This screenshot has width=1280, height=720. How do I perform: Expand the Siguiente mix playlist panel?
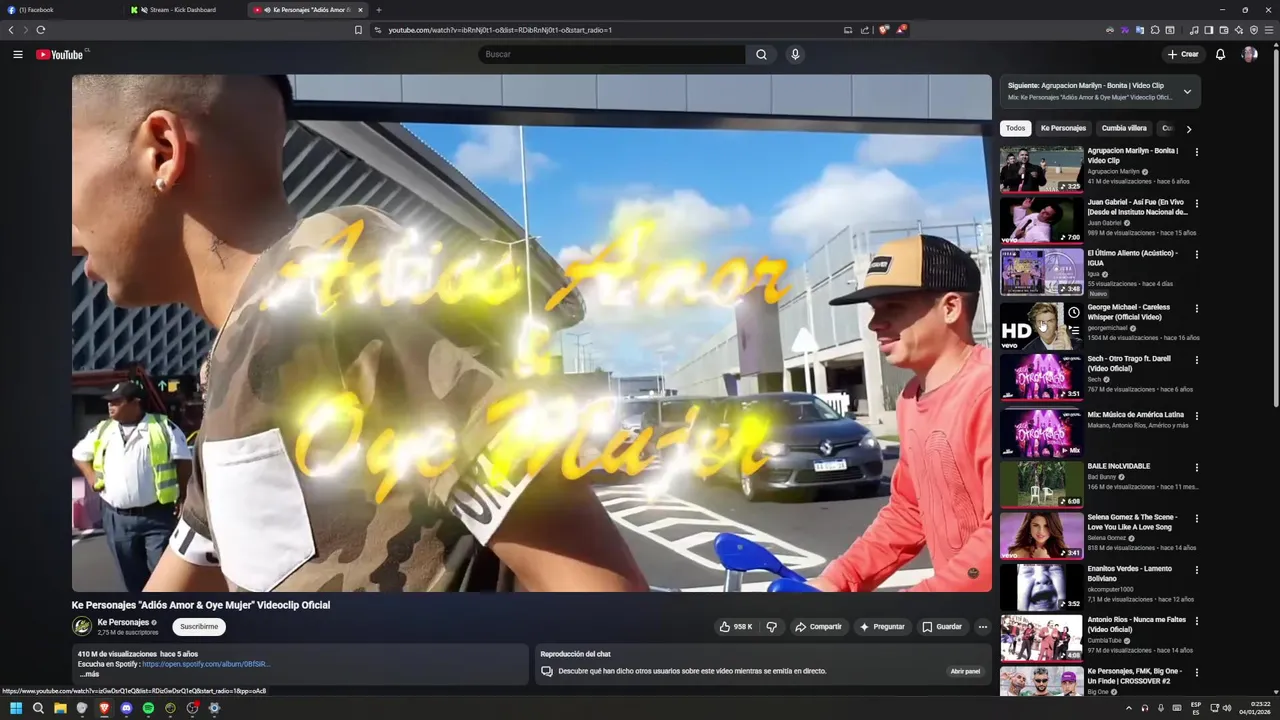click(1187, 91)
